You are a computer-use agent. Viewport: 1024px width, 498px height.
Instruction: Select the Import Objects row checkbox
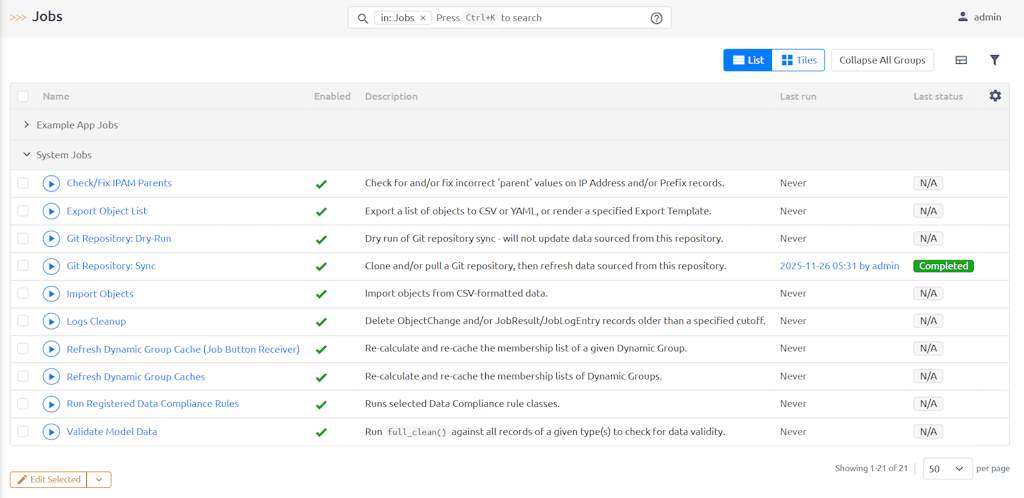tap(23, 294)
